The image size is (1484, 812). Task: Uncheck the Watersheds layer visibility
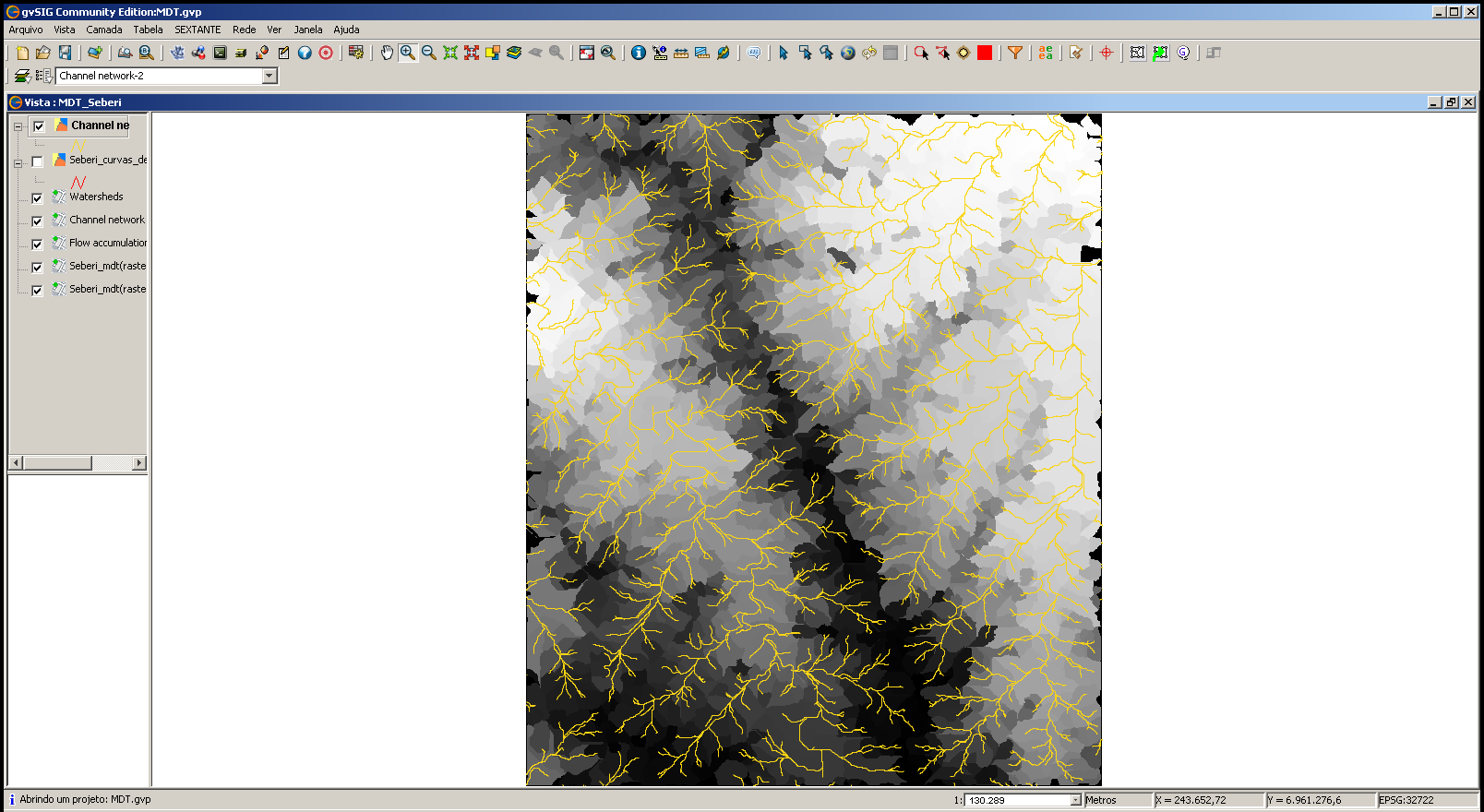coord(37,197)
